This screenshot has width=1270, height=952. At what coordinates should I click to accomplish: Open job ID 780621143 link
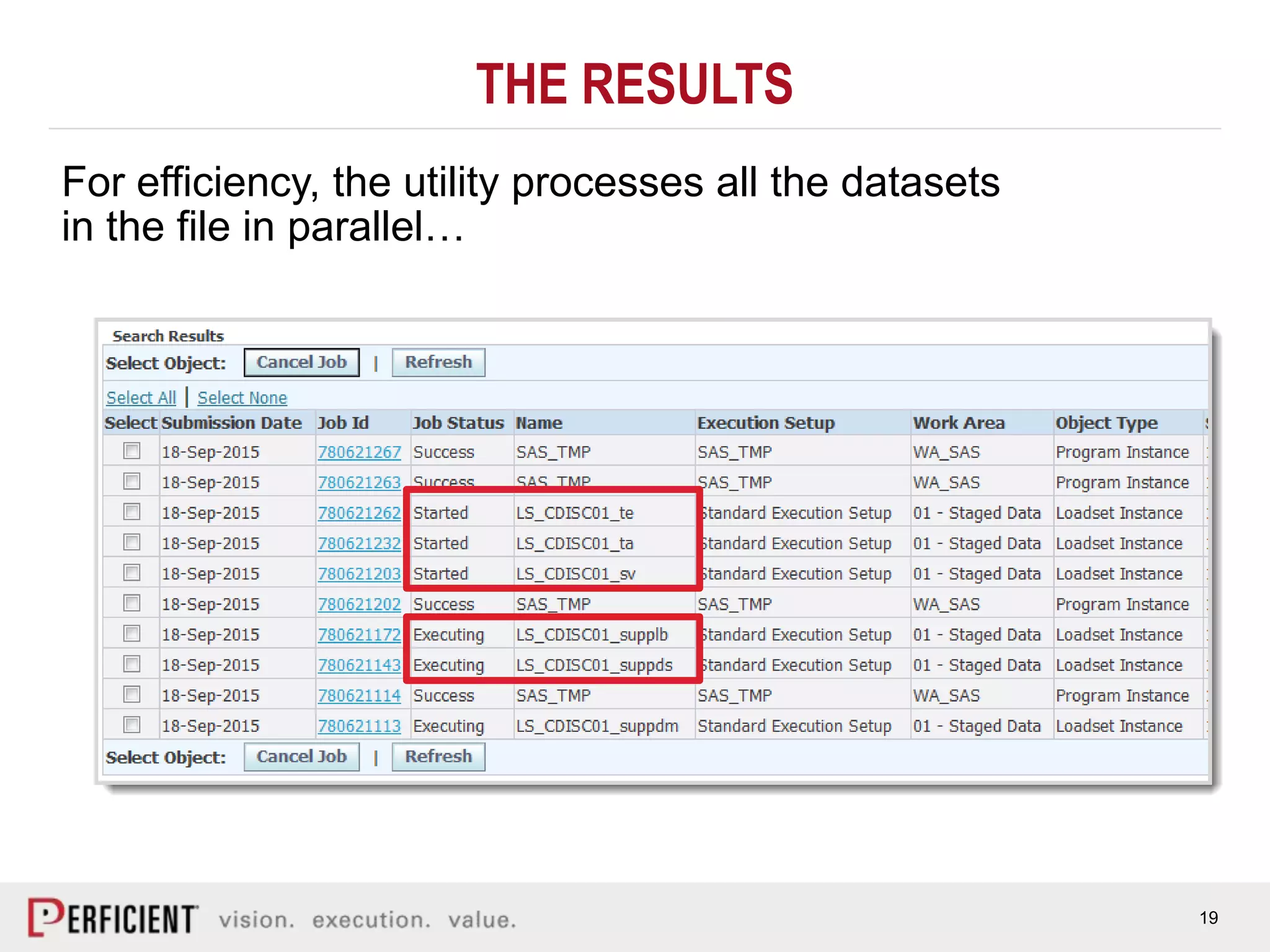tap(360, 665)
